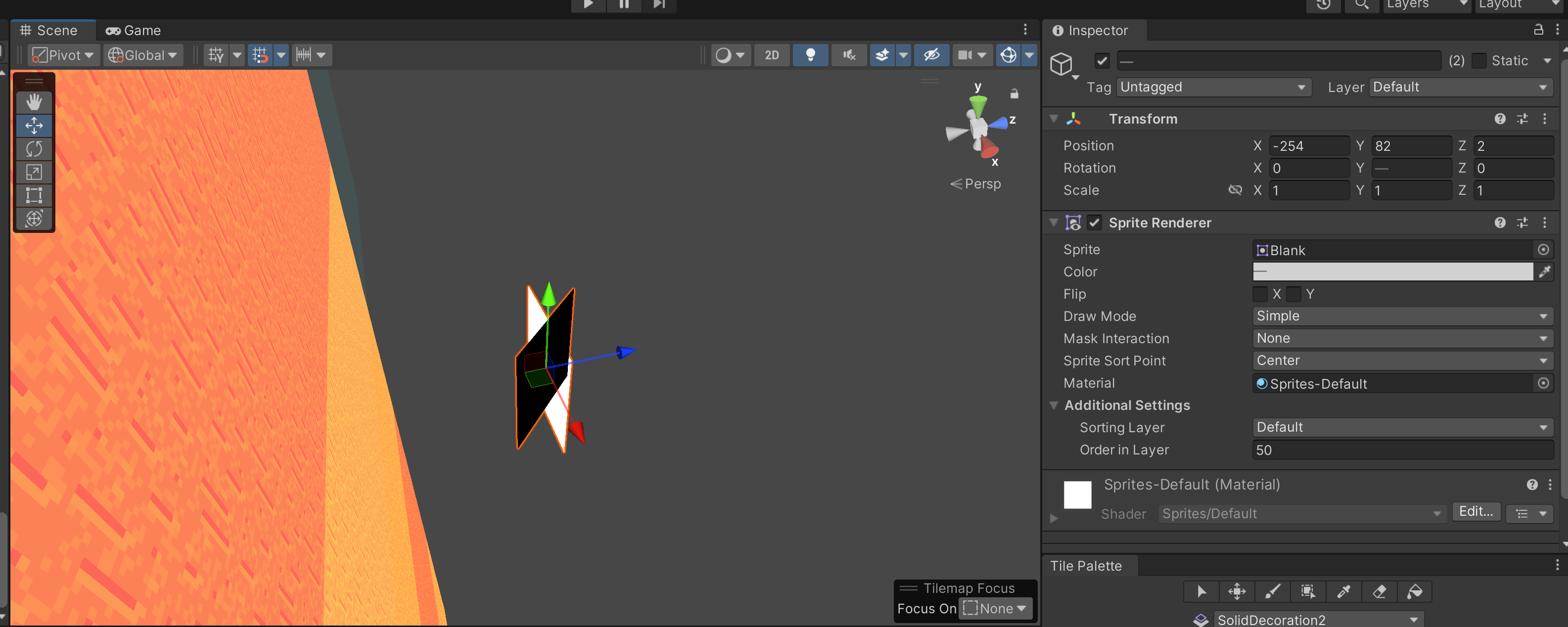Enable Flip X on the Sprite Renderer

click(x=1260, y=294)
